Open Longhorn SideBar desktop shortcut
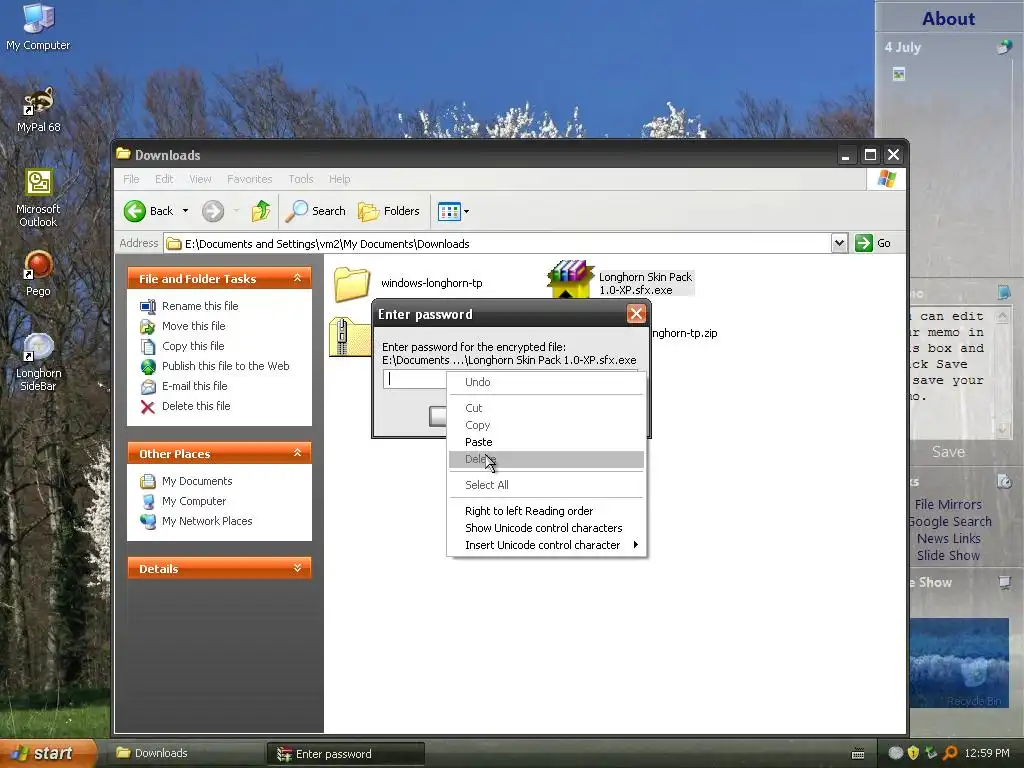 click(38, 362)
